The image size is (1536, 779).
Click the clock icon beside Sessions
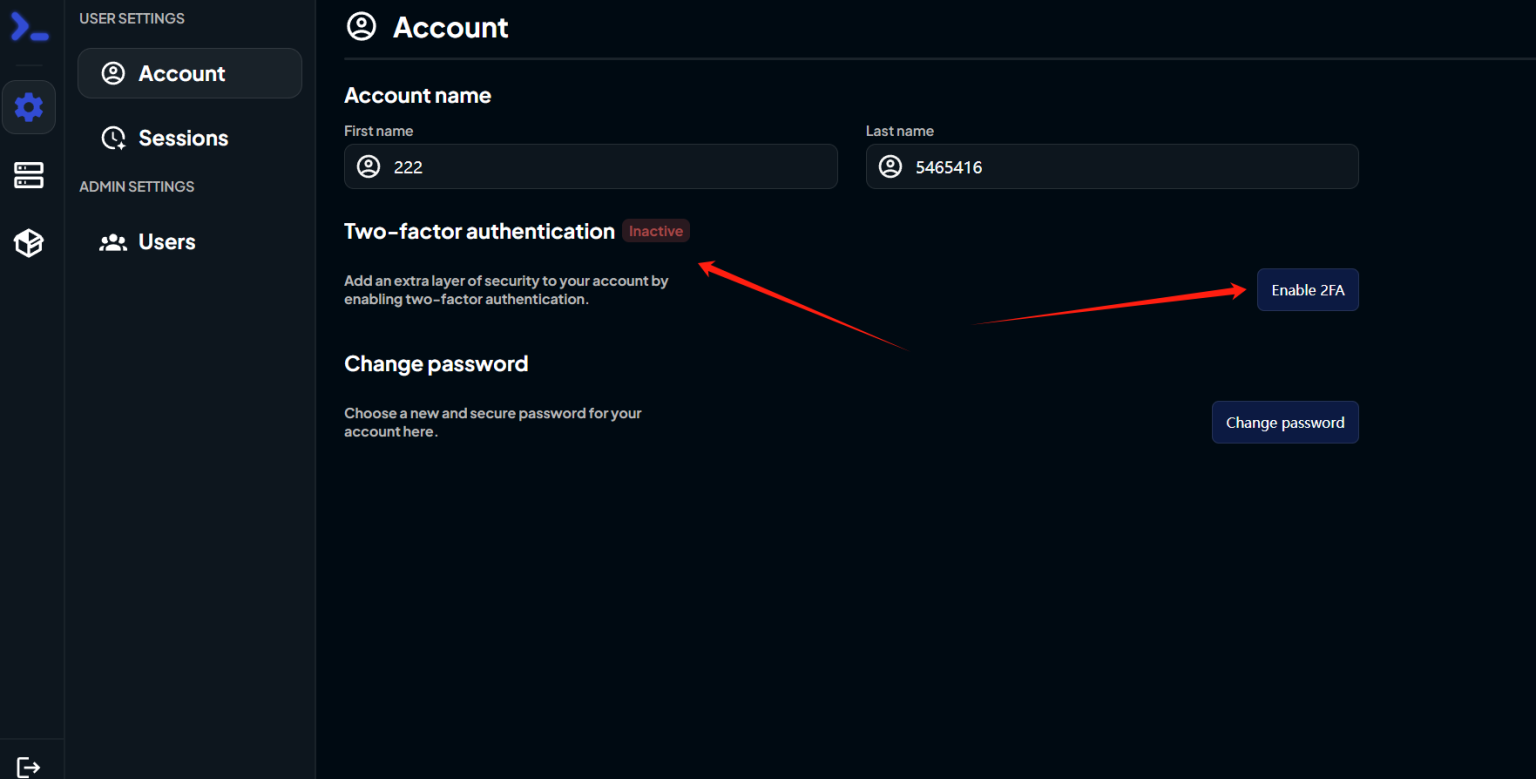coord(113,138)
